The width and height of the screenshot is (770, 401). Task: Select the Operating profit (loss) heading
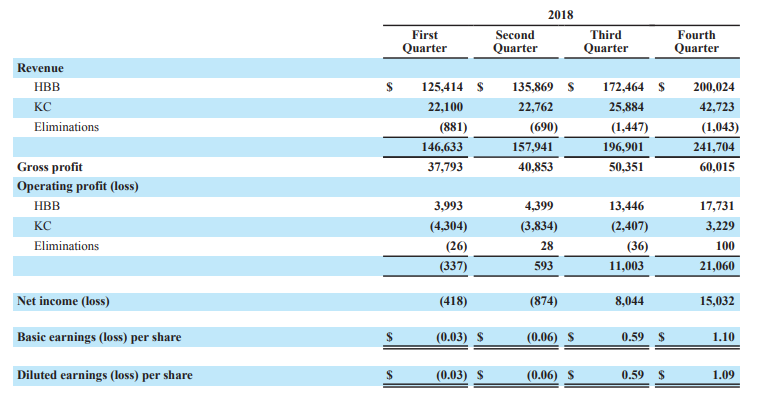click(x=78, y=187)
